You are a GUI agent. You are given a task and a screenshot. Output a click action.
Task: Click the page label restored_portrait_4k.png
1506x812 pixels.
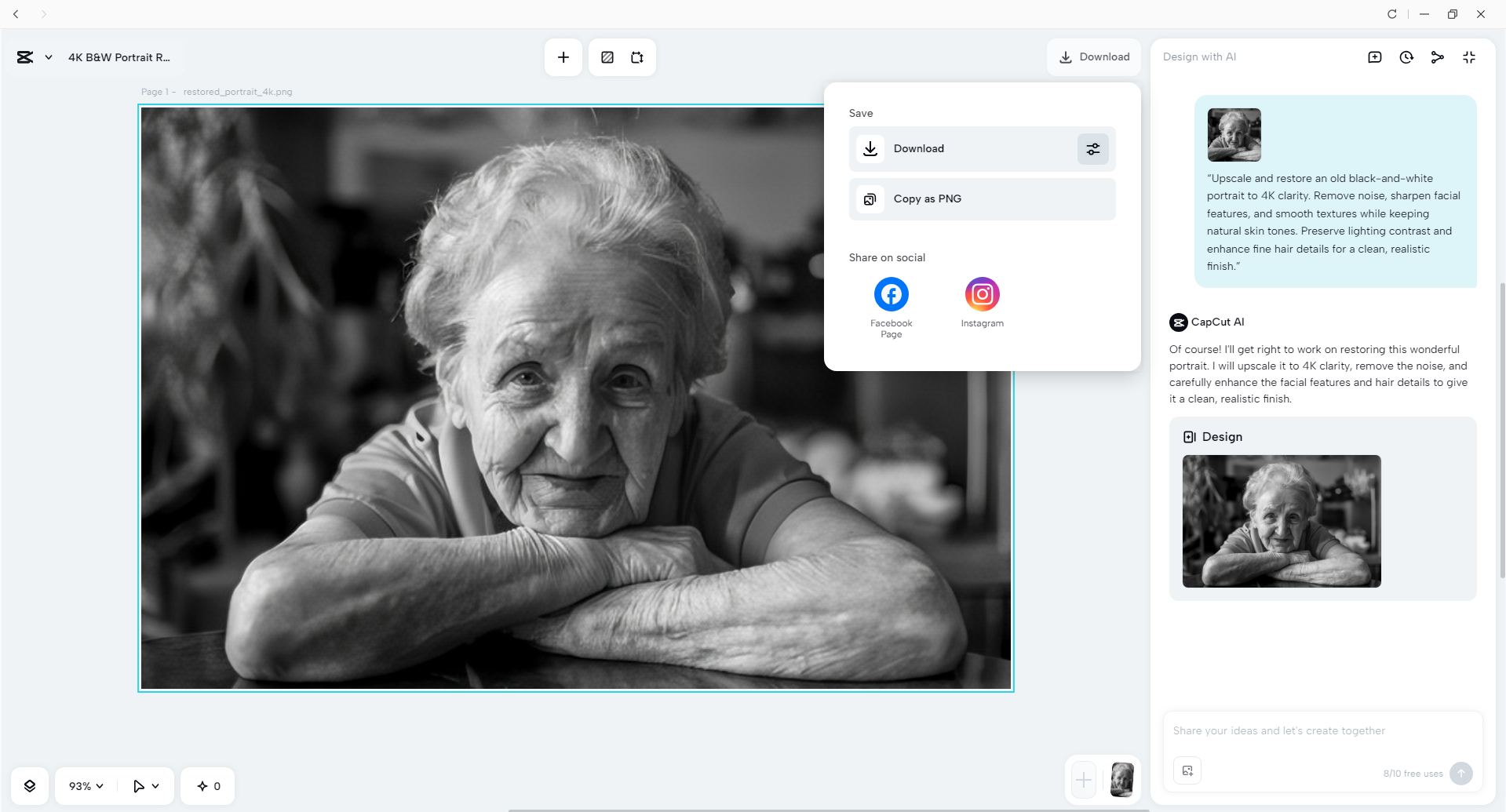(x=238, y=92)
